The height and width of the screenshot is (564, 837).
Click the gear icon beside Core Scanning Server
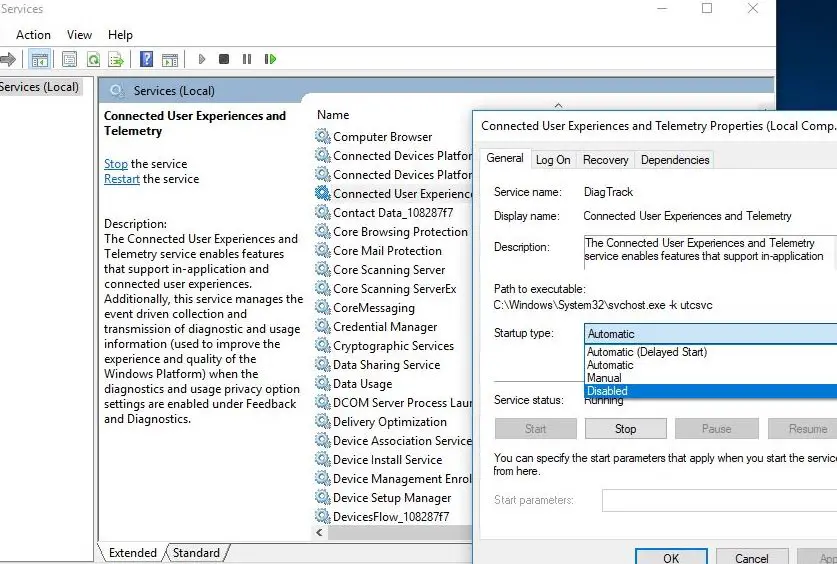(322, 269)
